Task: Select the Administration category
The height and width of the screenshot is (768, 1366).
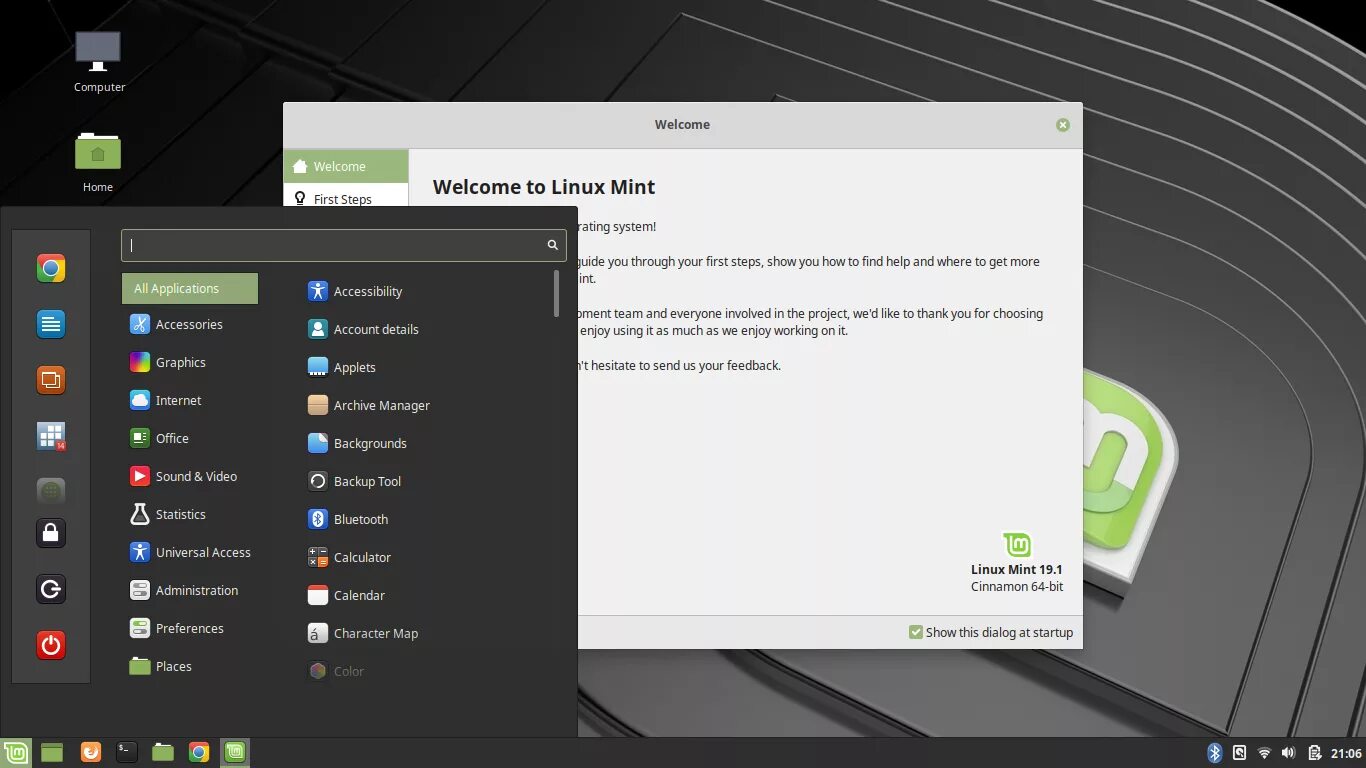Action: [x=190, y=590]
